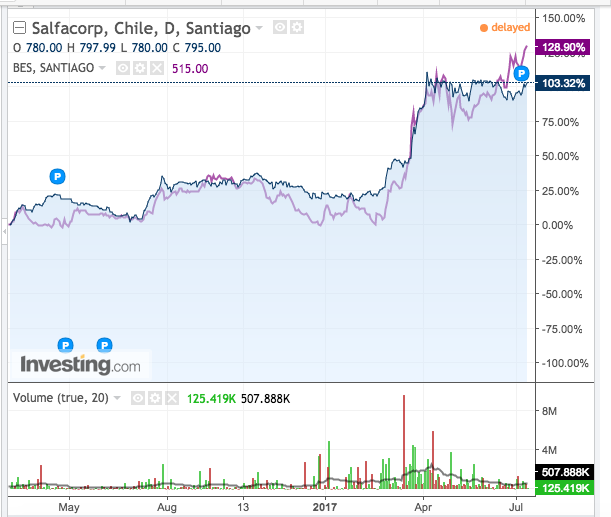
Task: Click the 8M label on the volume axis
Action: point(549,411)
